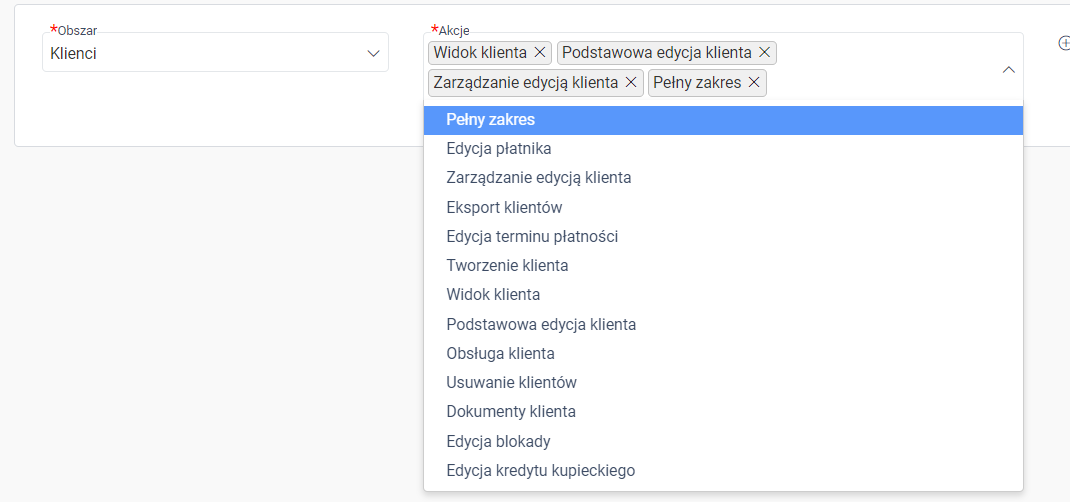Select Edycja kredytu kupieckiego option
Image resolution: width=1070 pixels, height=502 pixels.
point(723,471)
